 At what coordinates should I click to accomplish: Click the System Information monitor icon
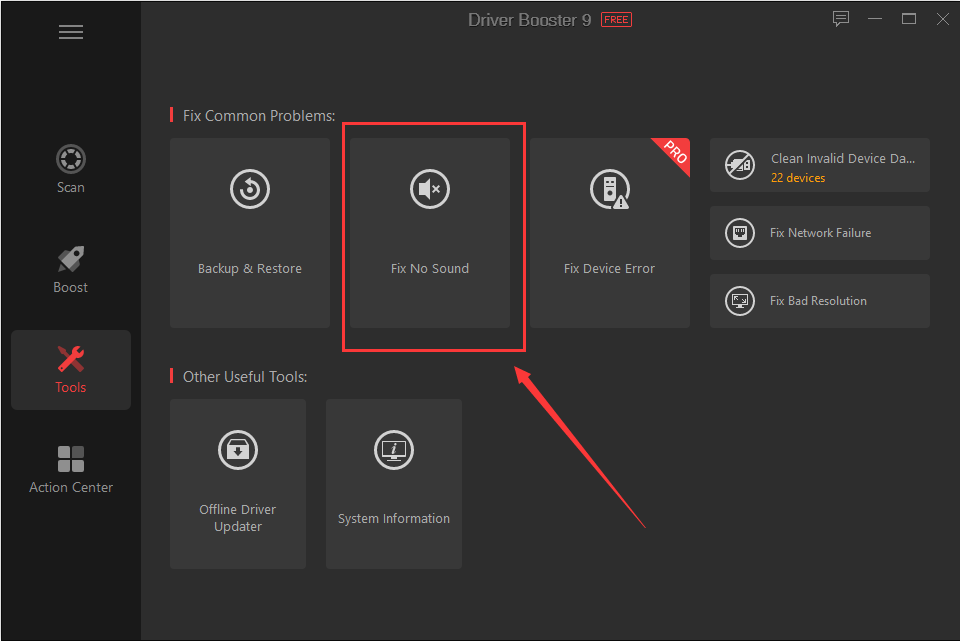(394, 450)
